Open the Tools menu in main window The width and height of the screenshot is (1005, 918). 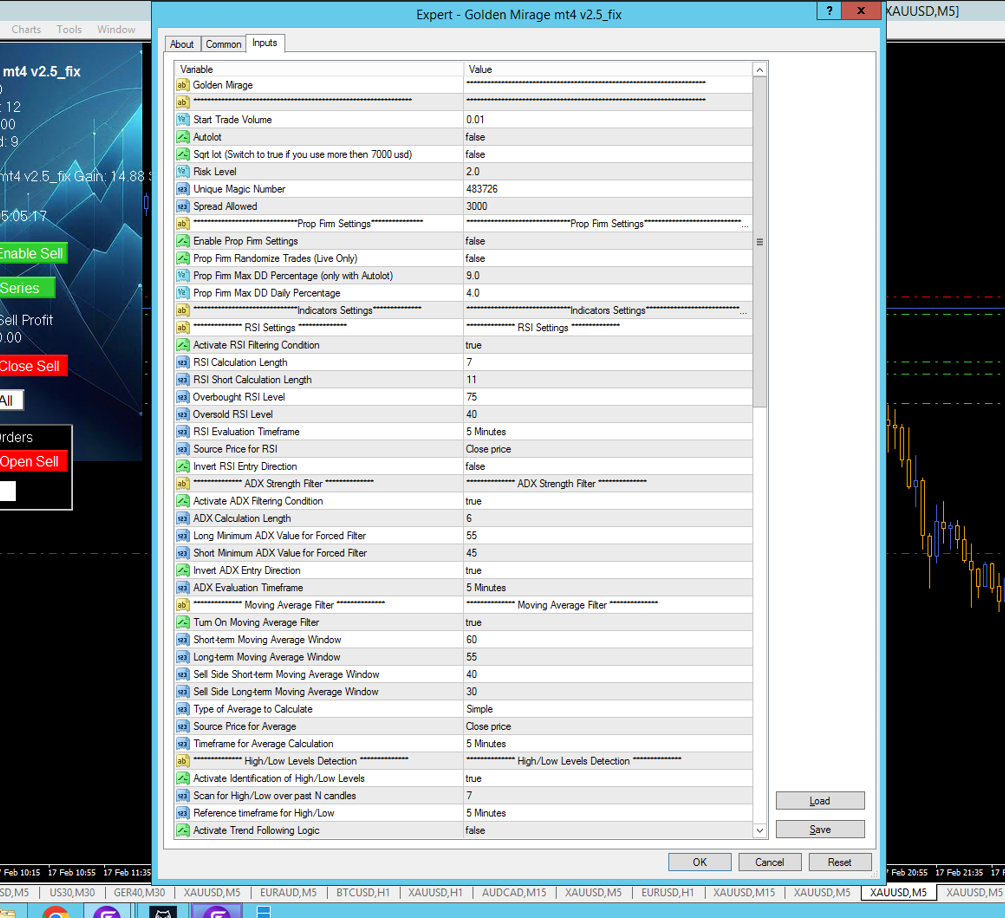pyautogui.click(x=69, y=29)
